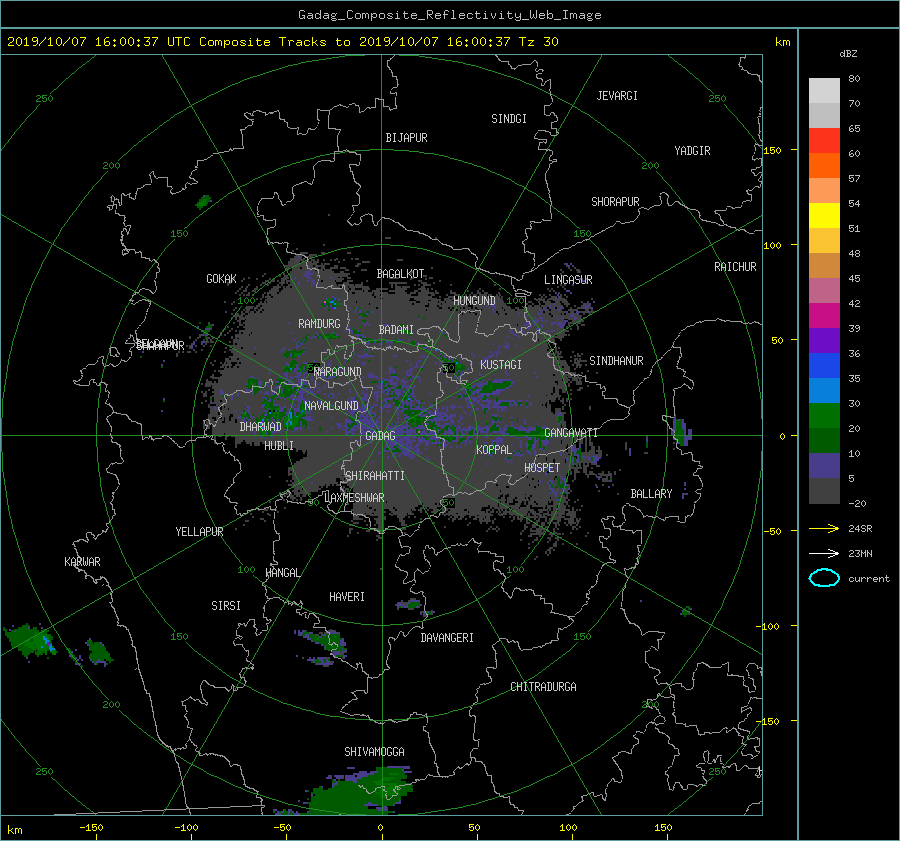The height and width of the screenshot is (841, 900).
Task: Click the SINDHANUR city label
Action: coord(616,361)
